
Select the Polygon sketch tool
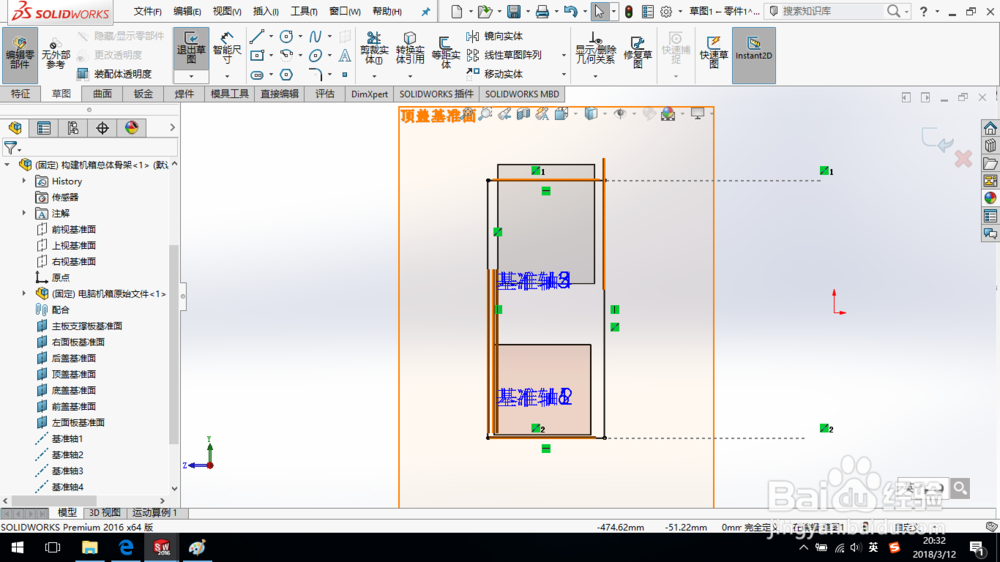[286, 75]
